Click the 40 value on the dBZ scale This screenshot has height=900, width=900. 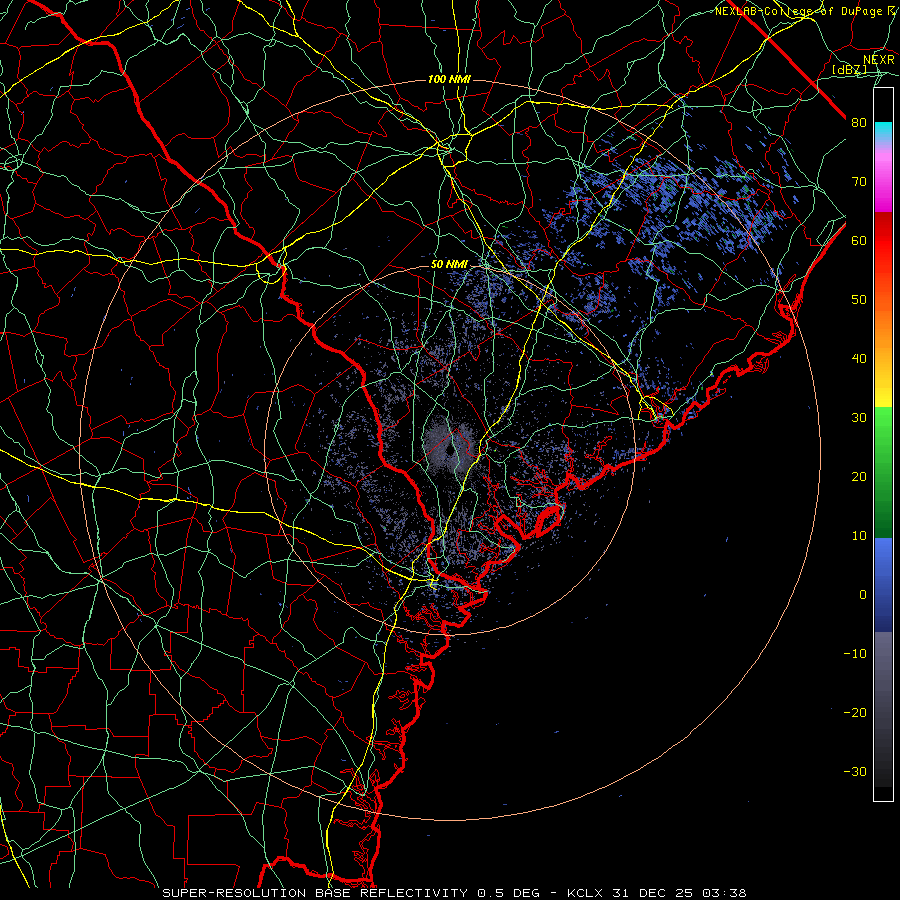[859, 359]
